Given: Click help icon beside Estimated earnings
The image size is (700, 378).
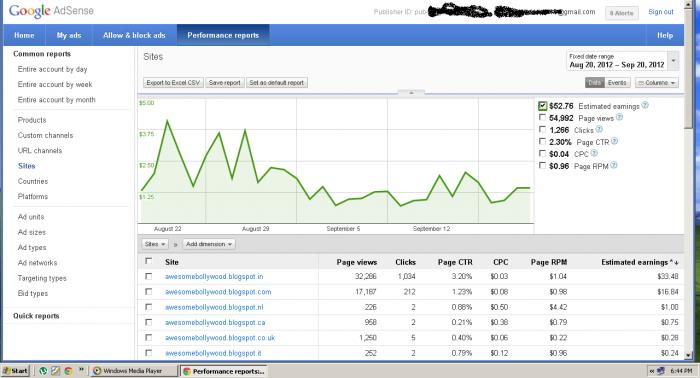Looking at the screenshot, I should (645, 105).
